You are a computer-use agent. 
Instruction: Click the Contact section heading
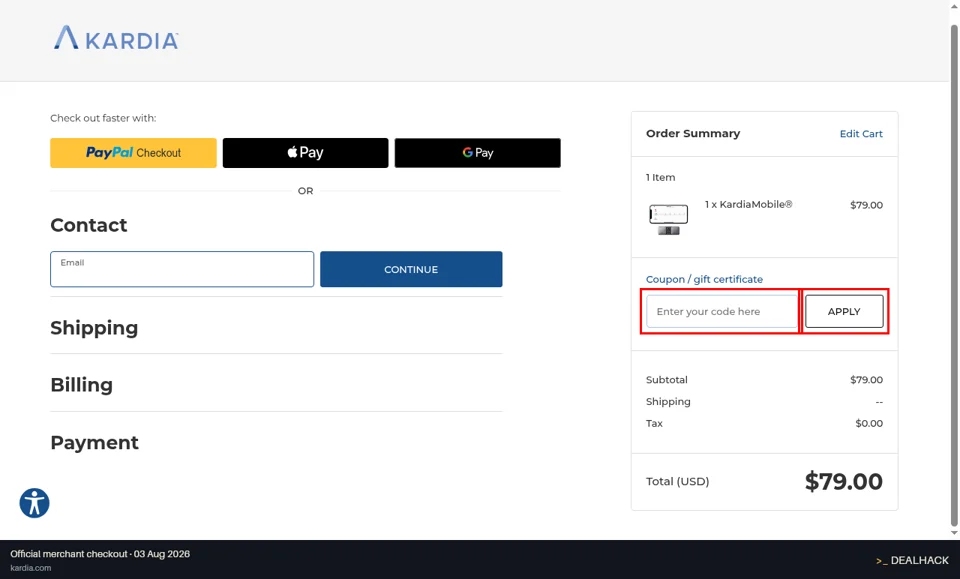tap(89, 225)
